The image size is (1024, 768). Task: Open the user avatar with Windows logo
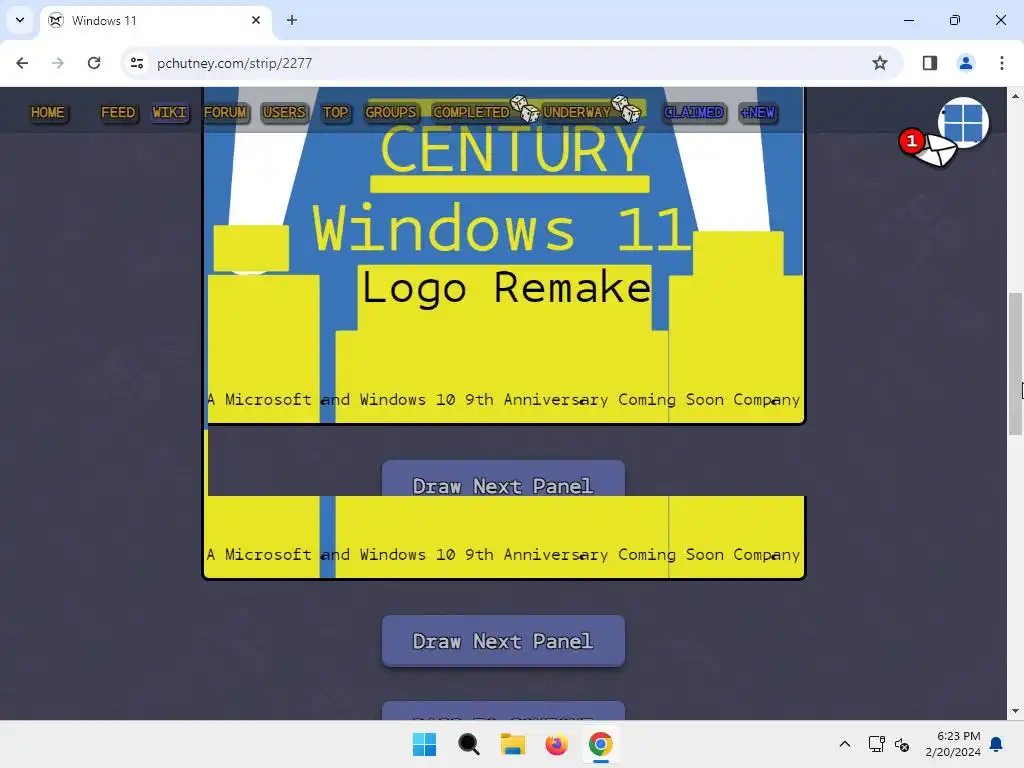[963, 122]
